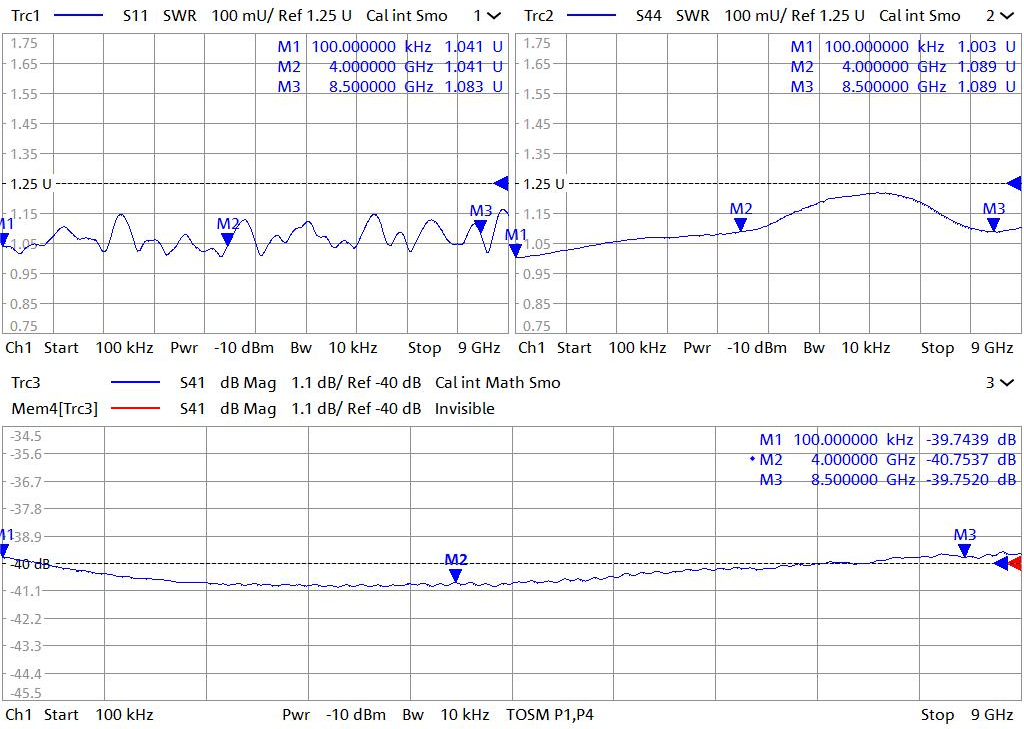The image size is (1024, 729).
Task: Select marker M3 on the S41 trace
Action: point(964,548)
